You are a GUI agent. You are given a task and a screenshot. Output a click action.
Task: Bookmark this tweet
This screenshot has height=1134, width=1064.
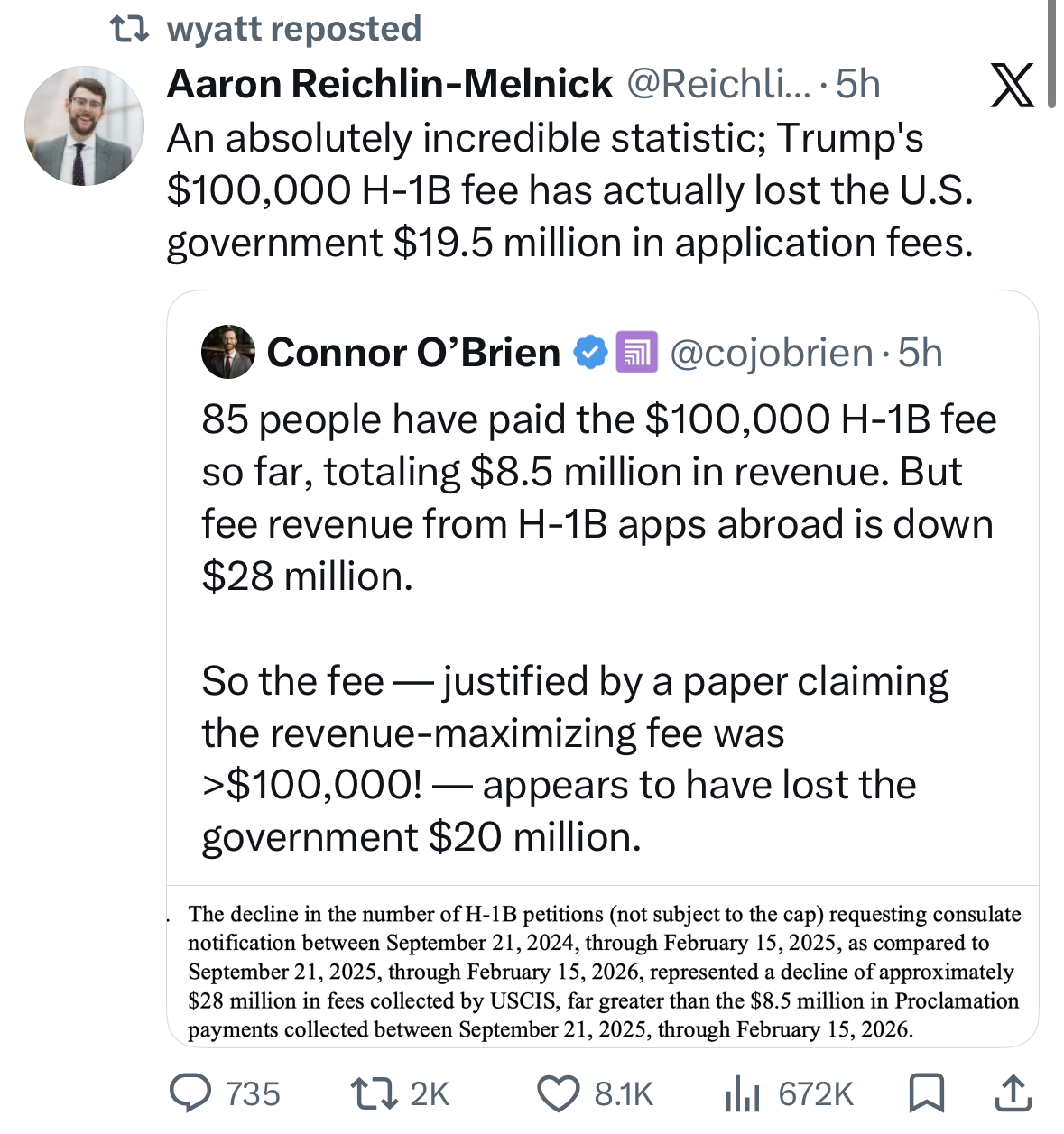coord(926,1093)
